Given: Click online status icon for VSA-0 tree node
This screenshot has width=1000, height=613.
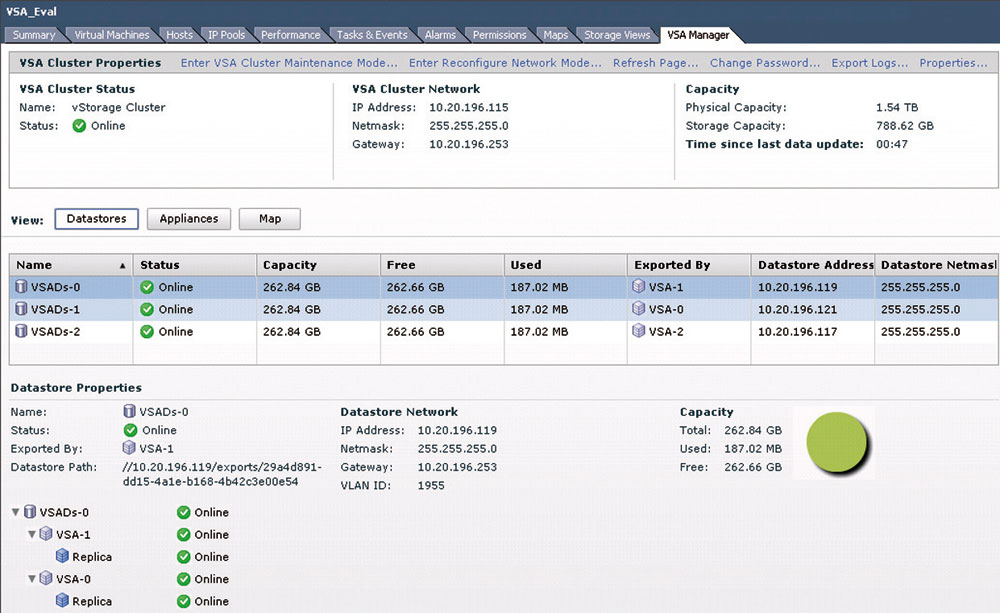Looking at the screenshot, I should tap(184, 579).
